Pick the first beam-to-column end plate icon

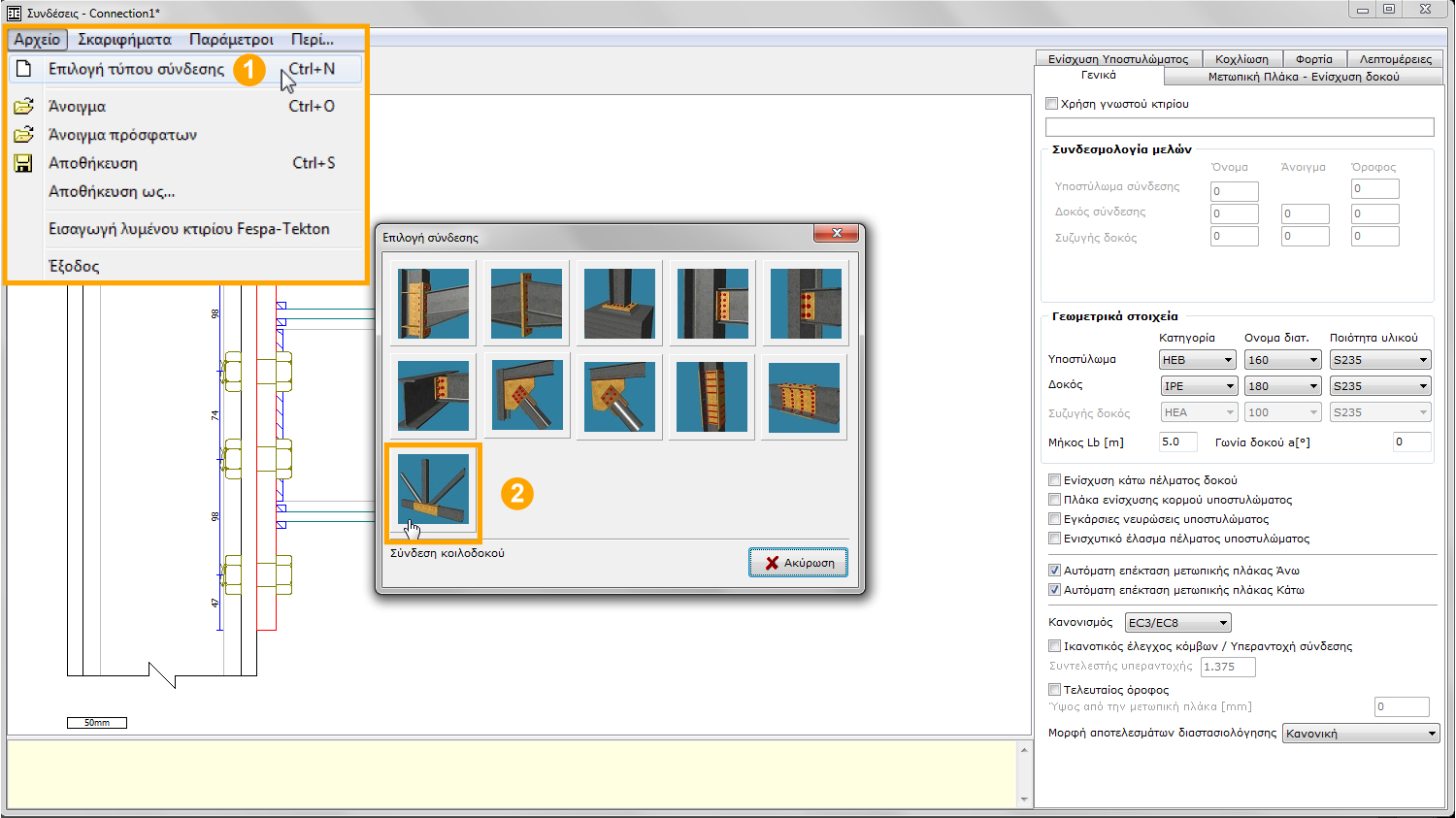tap(433, 303)
